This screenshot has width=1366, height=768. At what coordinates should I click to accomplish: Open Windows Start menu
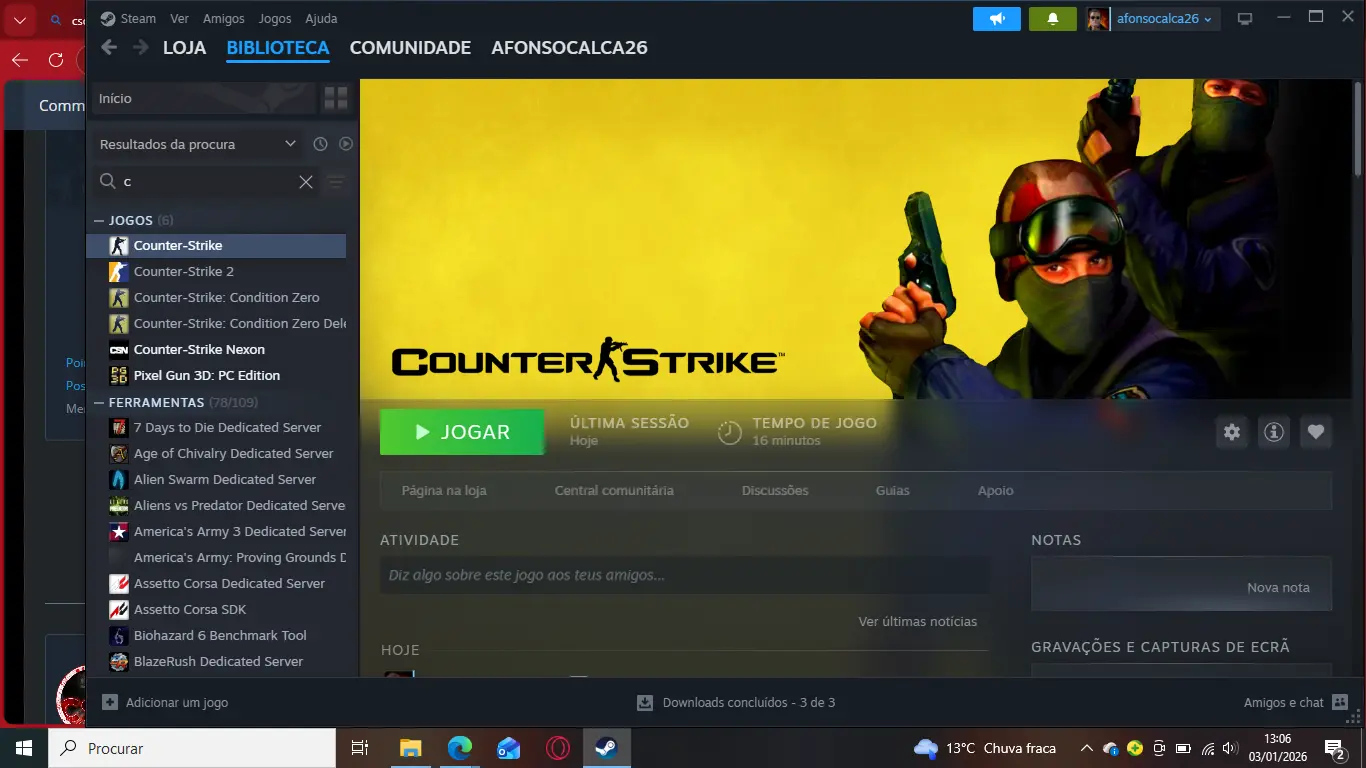pos(23,748)
